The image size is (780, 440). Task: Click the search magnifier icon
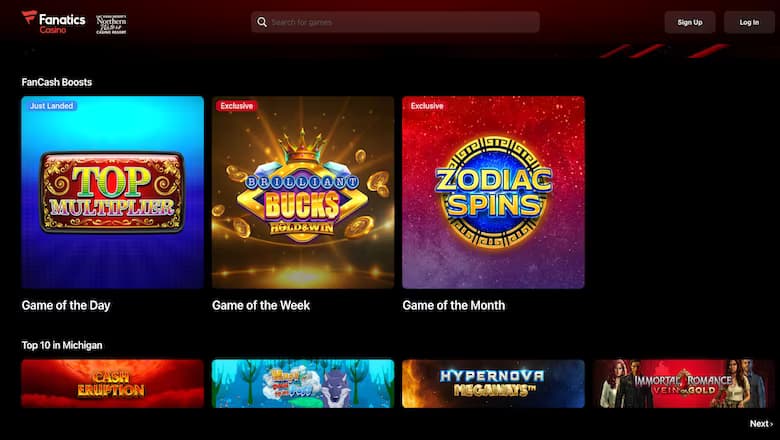pos(262,22)
